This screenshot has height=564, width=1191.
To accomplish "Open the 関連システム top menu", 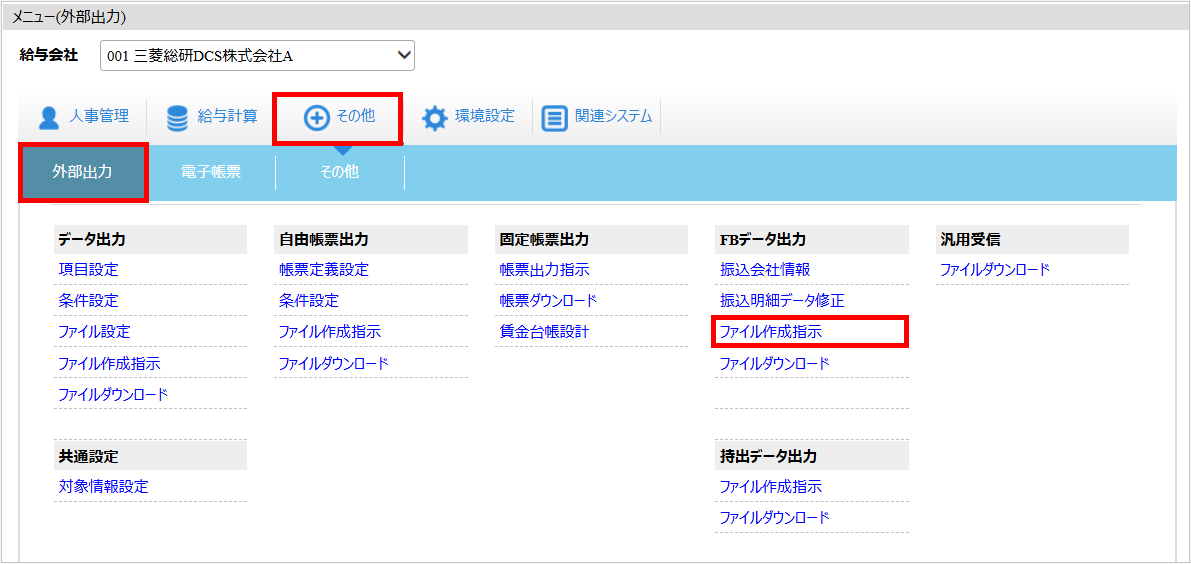I will pyautogui.click(x=614, y=116).
